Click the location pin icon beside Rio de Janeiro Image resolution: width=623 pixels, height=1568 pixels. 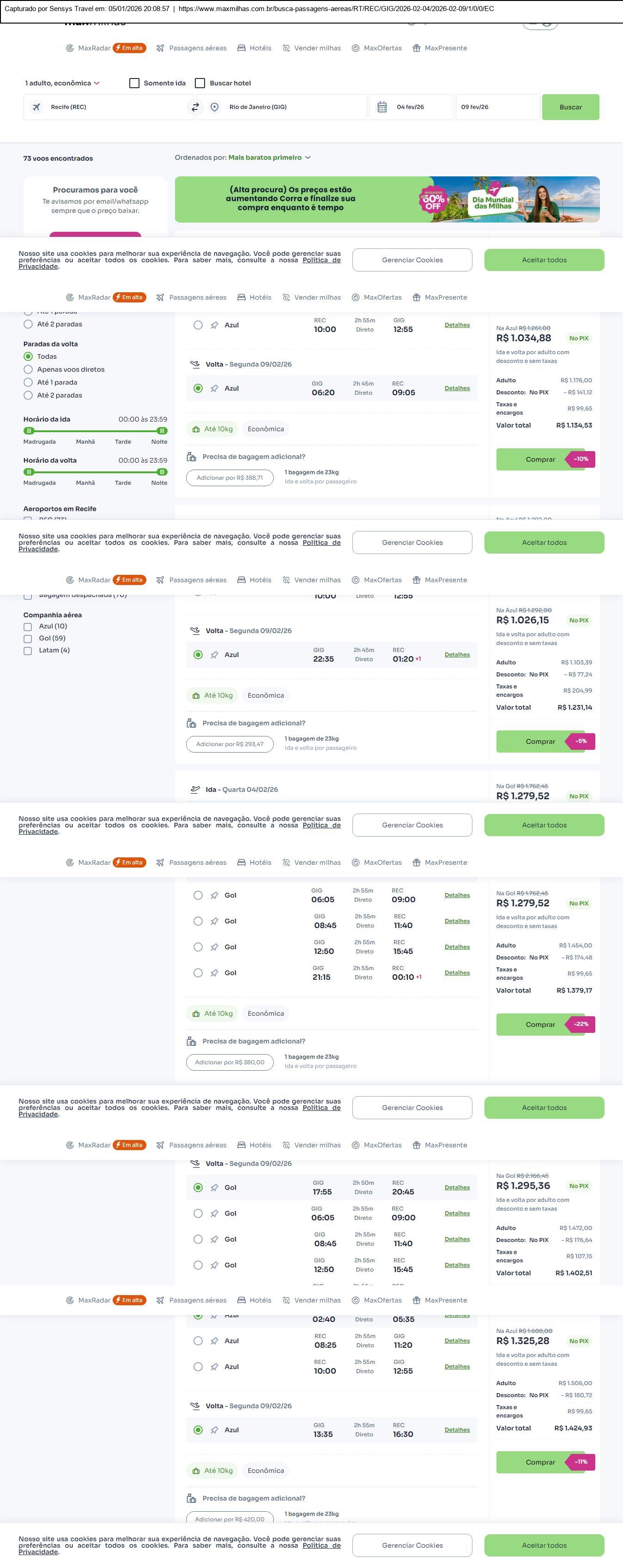tap(214, 107)
